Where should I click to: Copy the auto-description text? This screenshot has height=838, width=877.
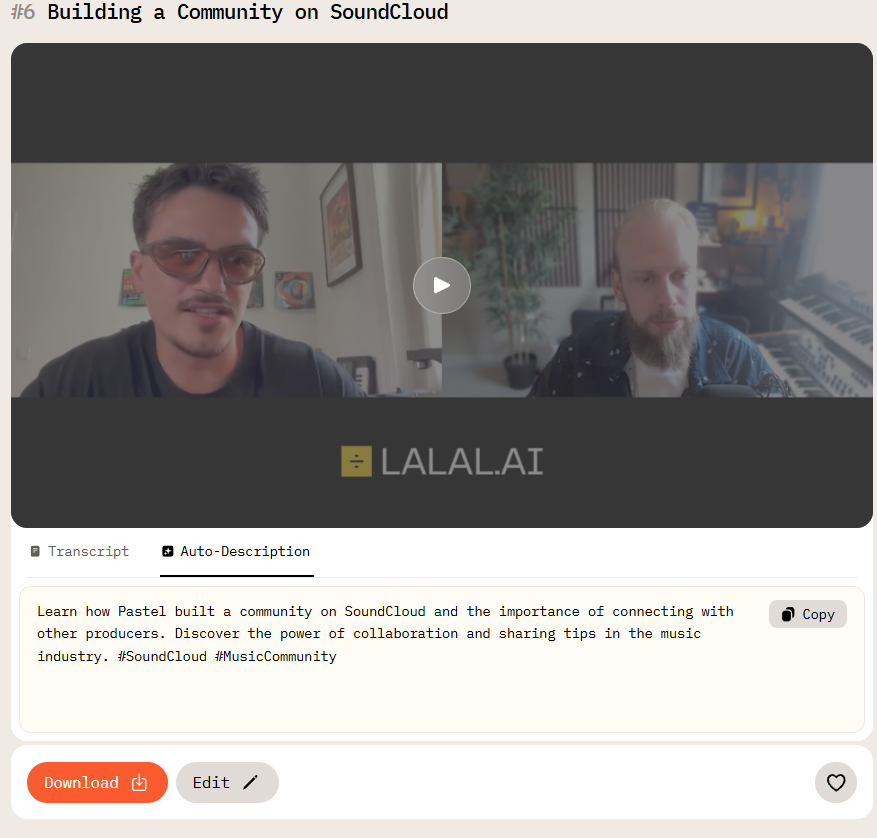coord(808,614)
